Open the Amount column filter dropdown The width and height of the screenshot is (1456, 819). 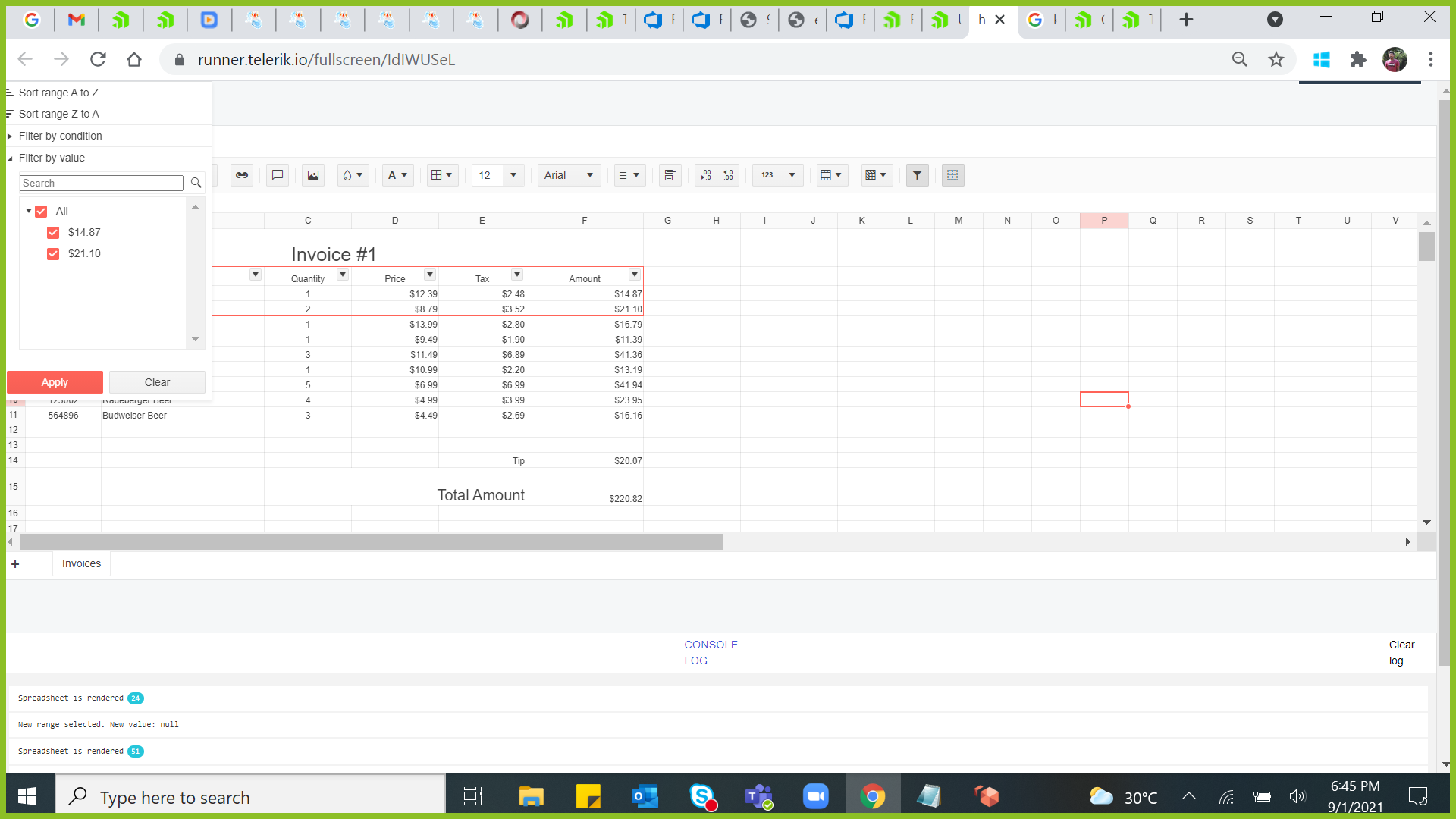634,275
